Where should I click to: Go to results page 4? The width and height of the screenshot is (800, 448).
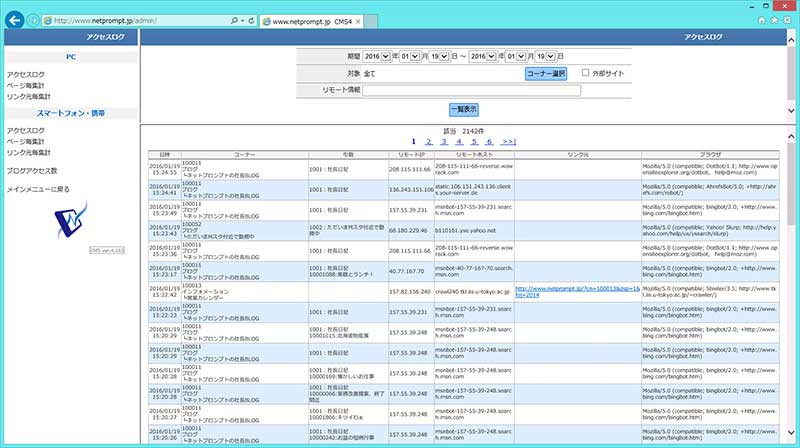[459, 141]
